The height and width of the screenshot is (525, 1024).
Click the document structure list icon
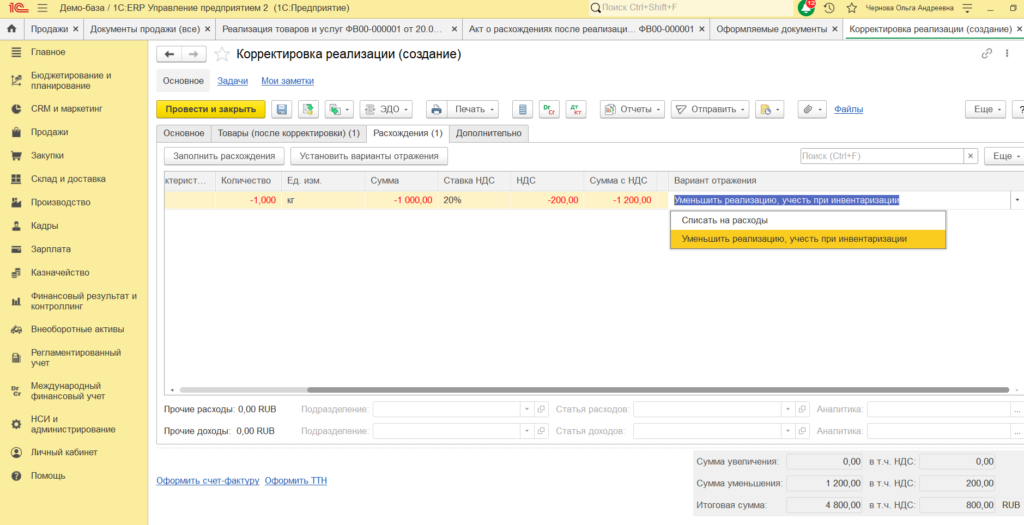(521, 110)
